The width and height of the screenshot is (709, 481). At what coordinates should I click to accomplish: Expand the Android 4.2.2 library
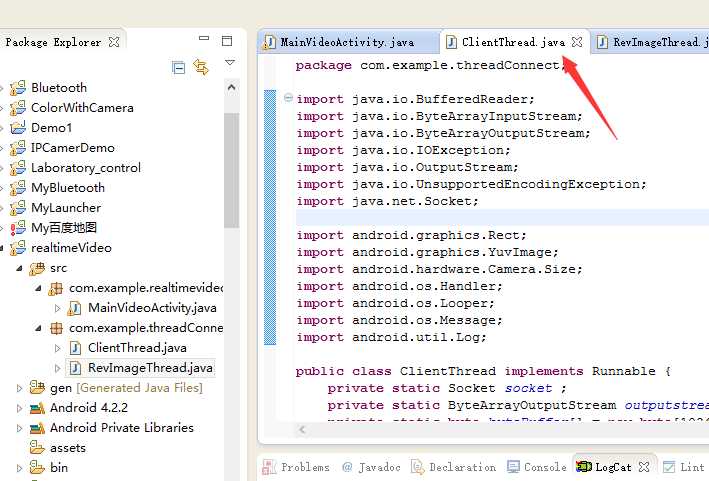(x=19, y=408)
